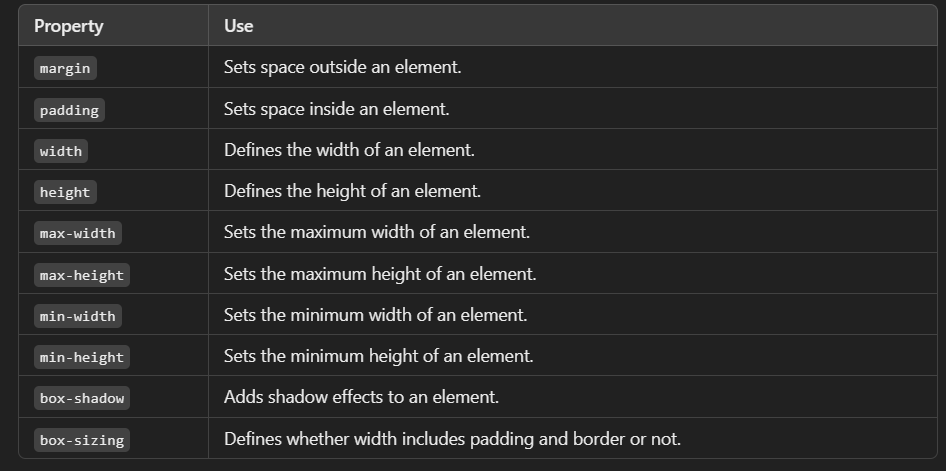The height and width of the screenshot is (471, 946).
Task: Click the Use column header
Action: 238,26
